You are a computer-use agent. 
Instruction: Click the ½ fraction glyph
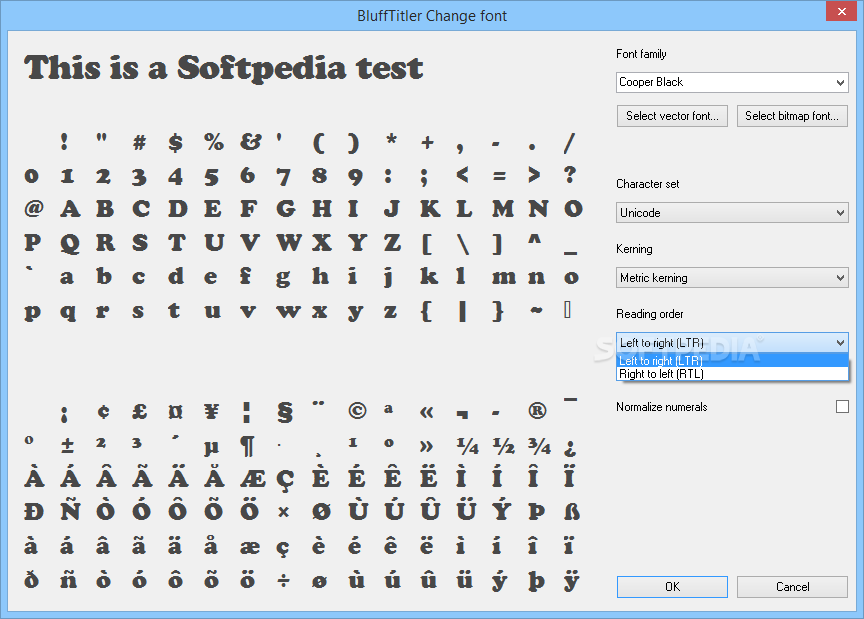pos(503,446)
